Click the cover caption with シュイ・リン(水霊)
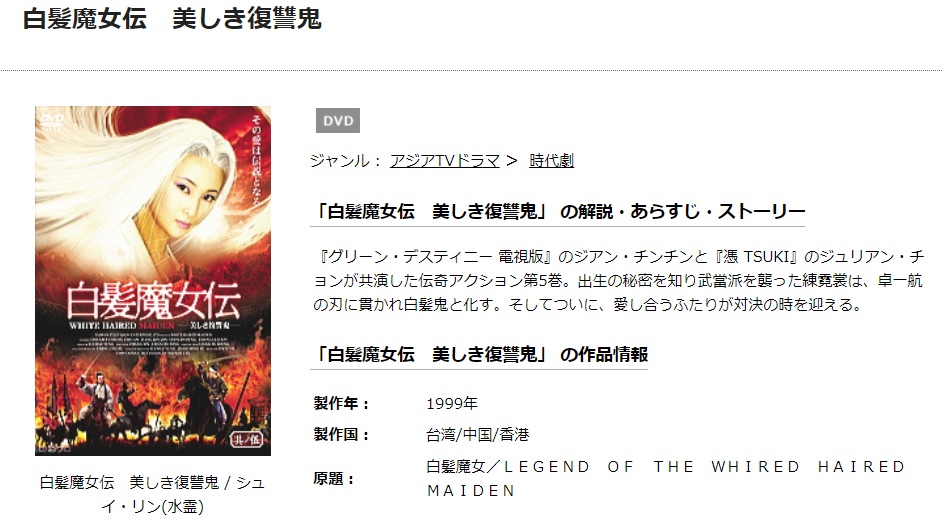The height and width of the screenshot is (524, 943). 153,495
